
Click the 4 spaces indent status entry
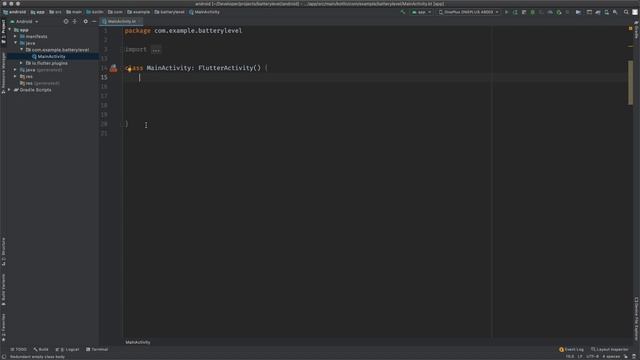pyautogui.click(x=611, y=356)
